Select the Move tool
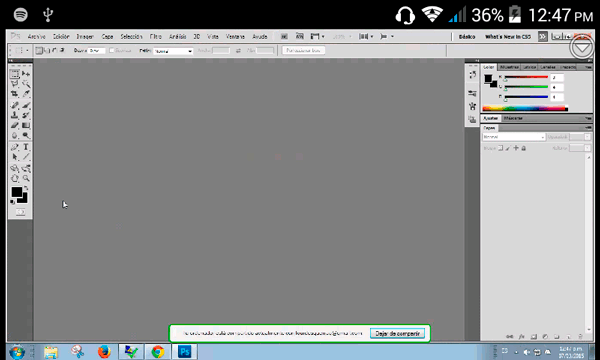Viewport: 600px width, 360px height. pyautogui.click(x=26, y=73)
